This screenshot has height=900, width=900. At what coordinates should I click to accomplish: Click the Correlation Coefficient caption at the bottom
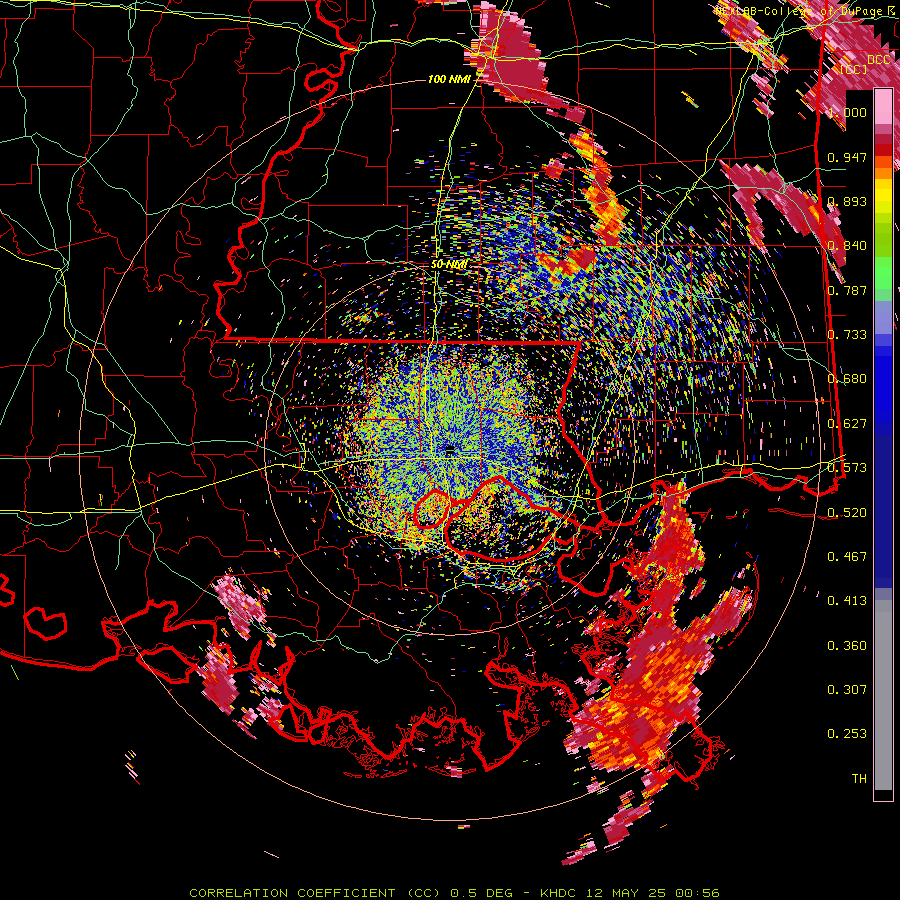454,893
